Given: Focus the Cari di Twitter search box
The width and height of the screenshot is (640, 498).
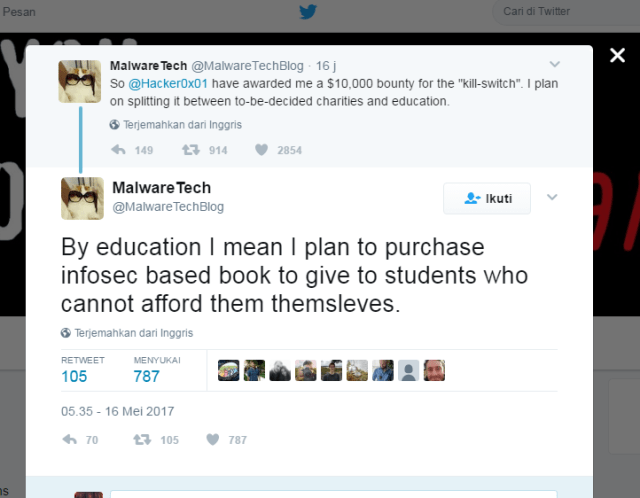Looking at the screenshot, I should click(566, 12).
